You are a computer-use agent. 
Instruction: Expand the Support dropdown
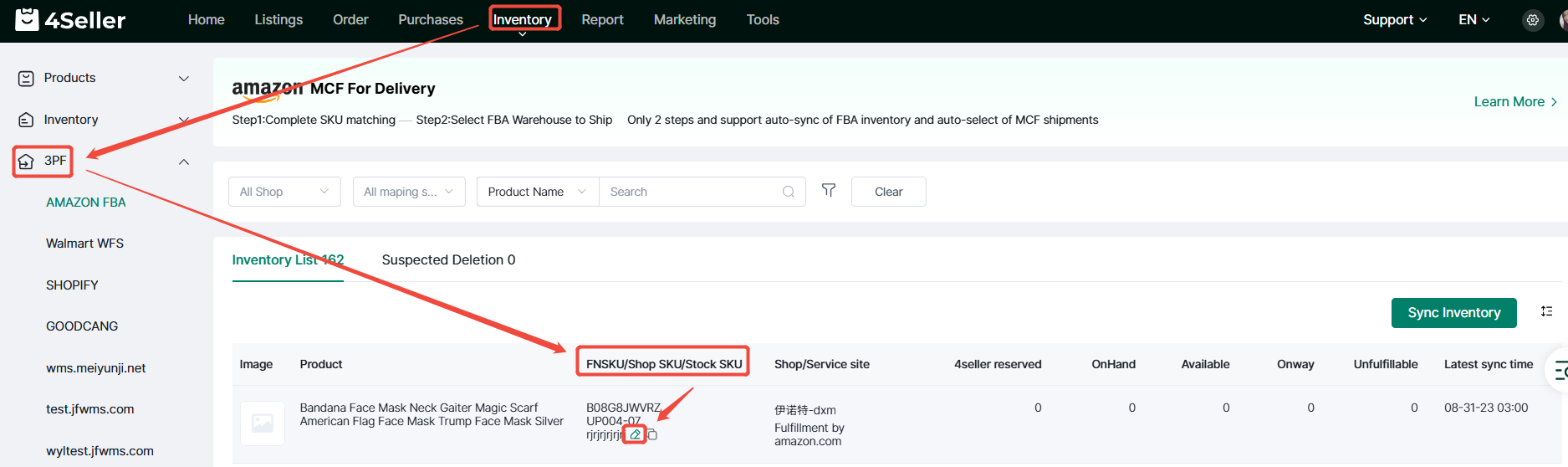tap(1395, 19)
